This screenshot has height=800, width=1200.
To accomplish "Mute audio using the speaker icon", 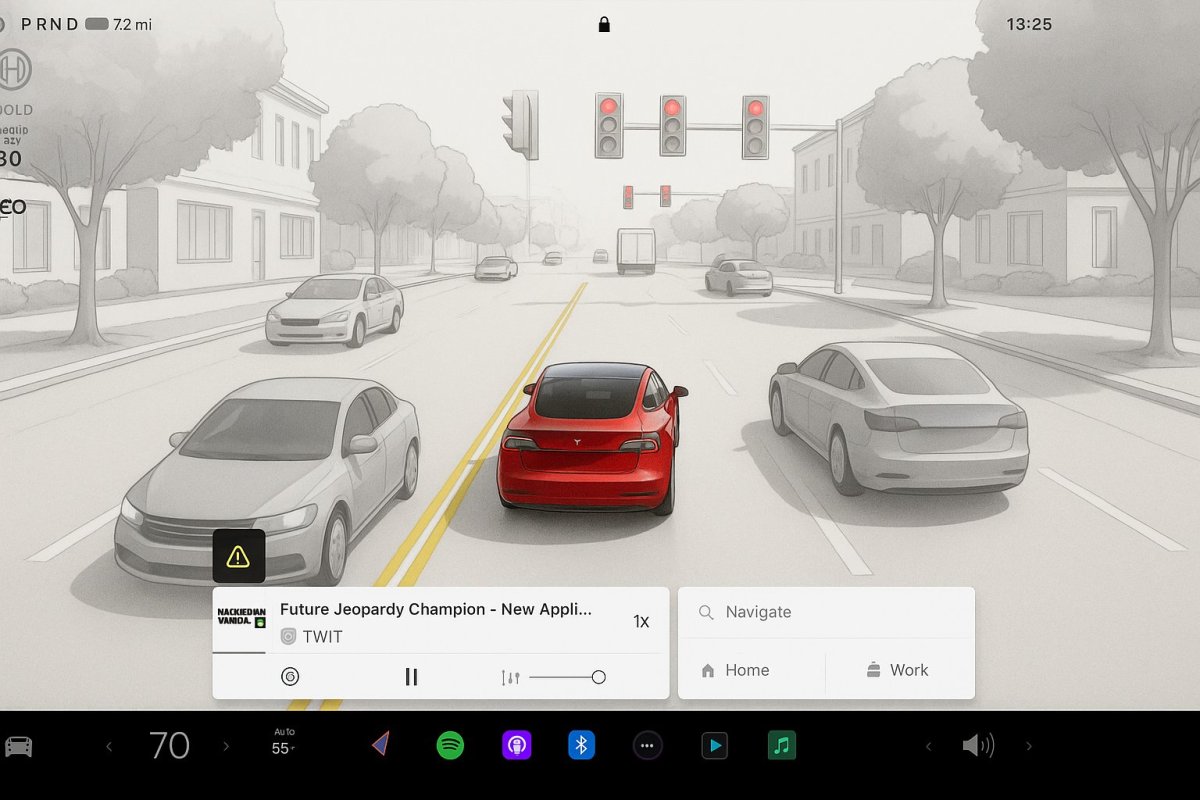I will pos(977,745).
